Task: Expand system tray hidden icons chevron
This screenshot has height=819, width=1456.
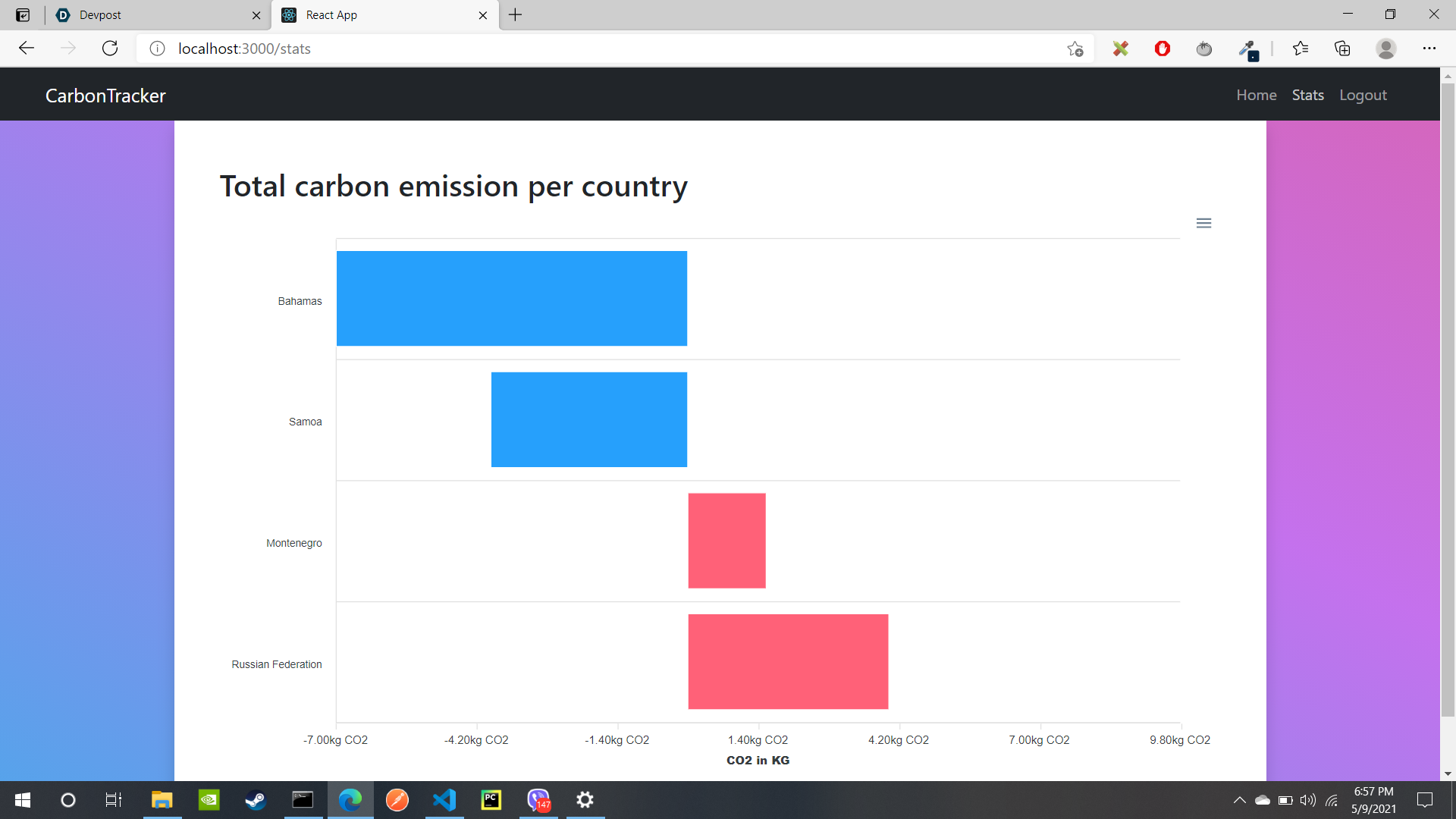Action: (x=1239, y=800)
